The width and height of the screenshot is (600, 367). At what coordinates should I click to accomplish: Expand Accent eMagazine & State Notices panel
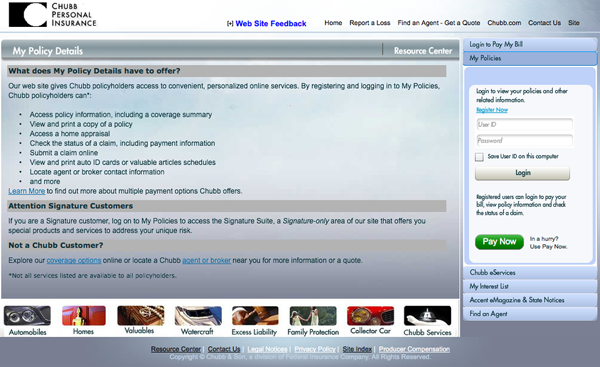[x=530, y=300]
